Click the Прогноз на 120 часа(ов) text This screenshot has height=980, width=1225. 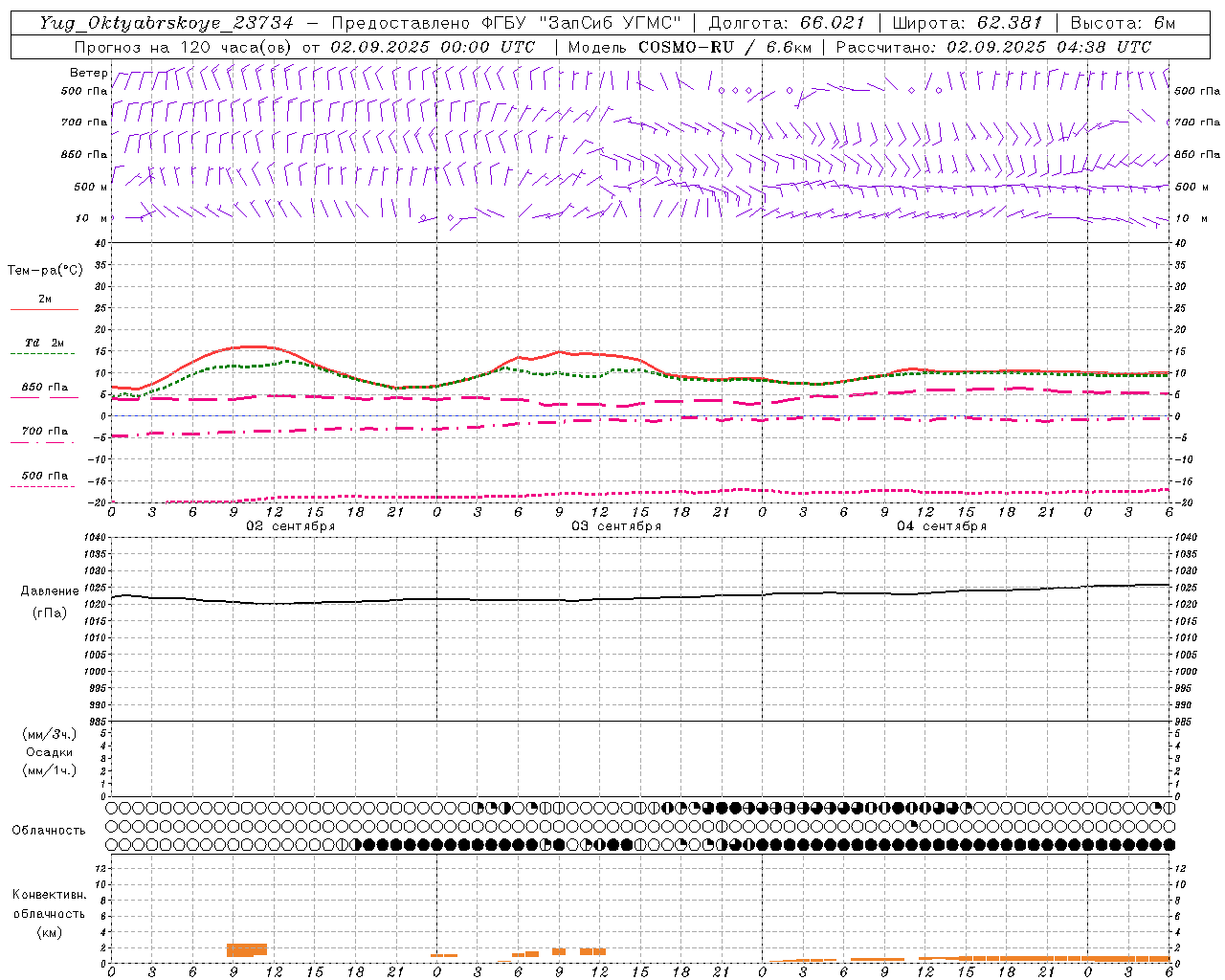(184, 47)
